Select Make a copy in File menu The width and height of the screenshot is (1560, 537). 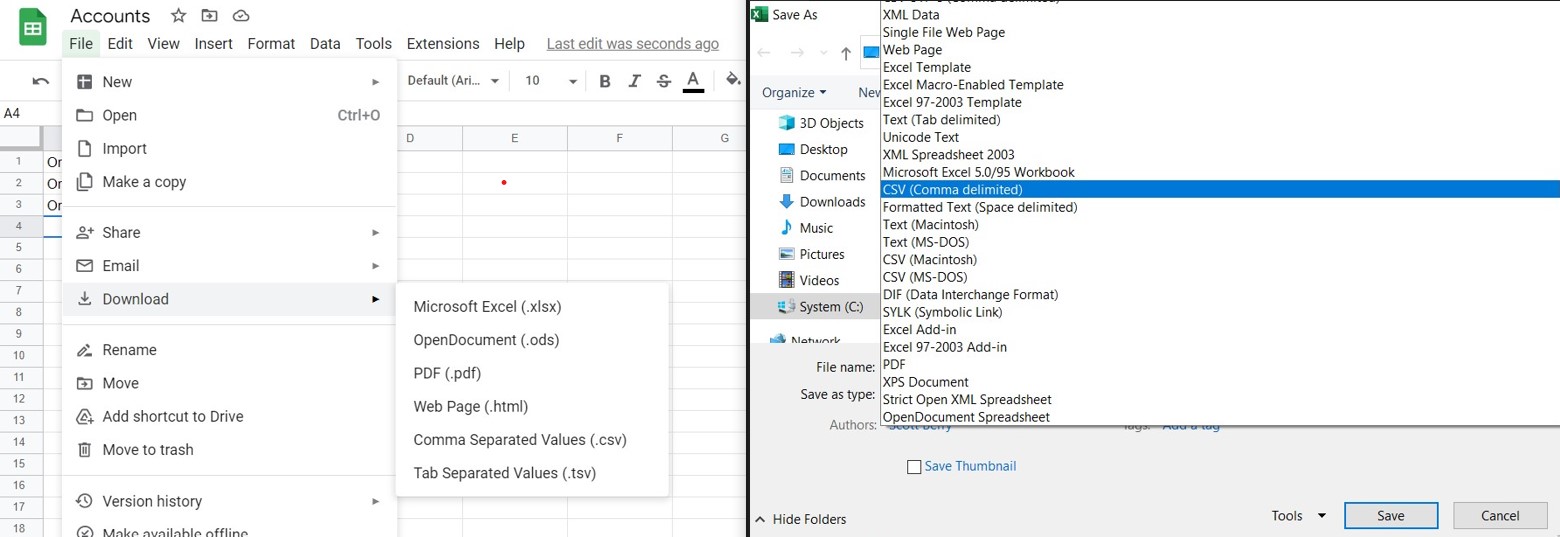pyautogui.click(x=229, y=182)
